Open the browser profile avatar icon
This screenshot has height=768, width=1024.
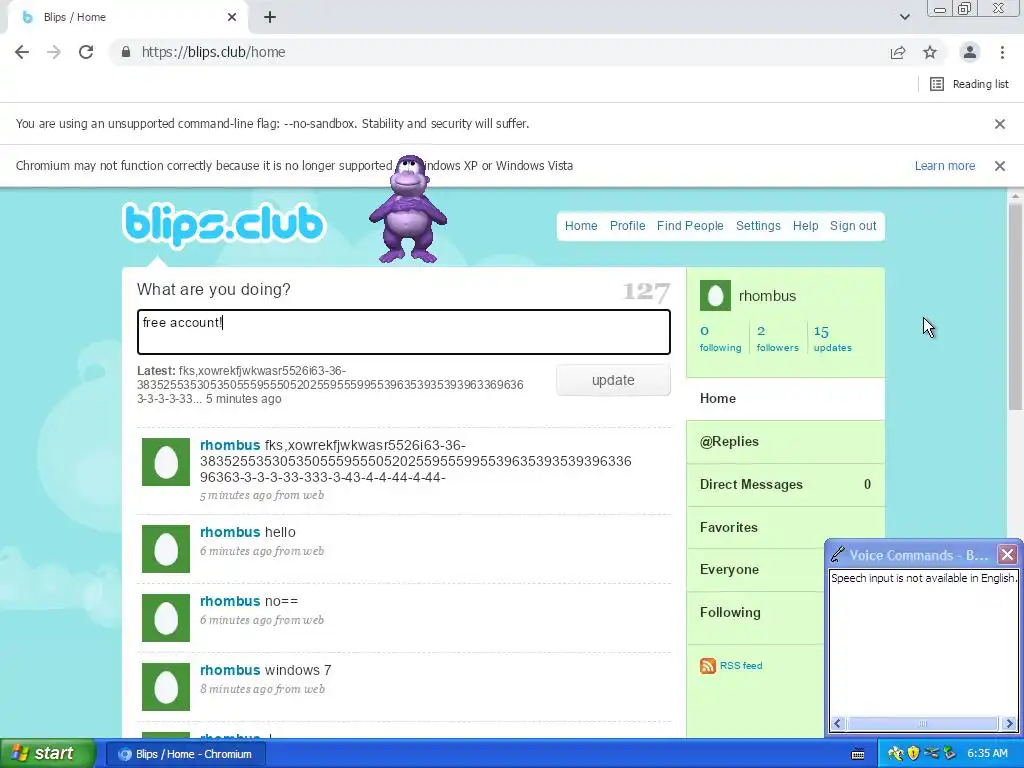click(x=970, y=52)
